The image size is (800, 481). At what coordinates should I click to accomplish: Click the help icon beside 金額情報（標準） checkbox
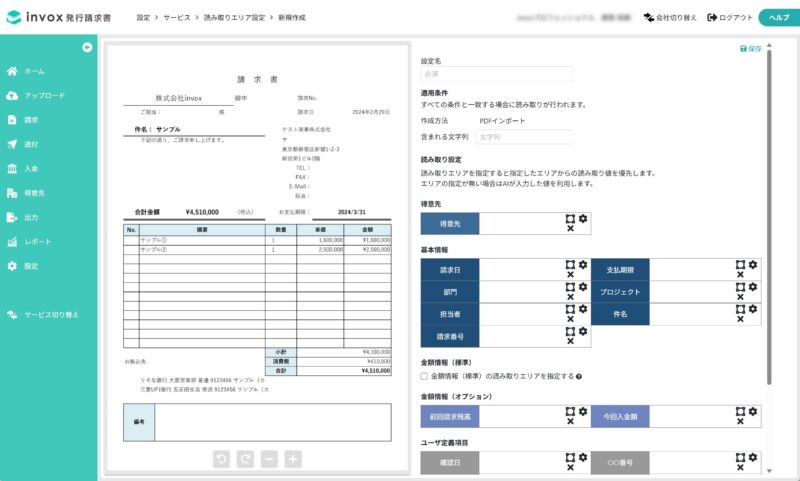coord(579,376)
